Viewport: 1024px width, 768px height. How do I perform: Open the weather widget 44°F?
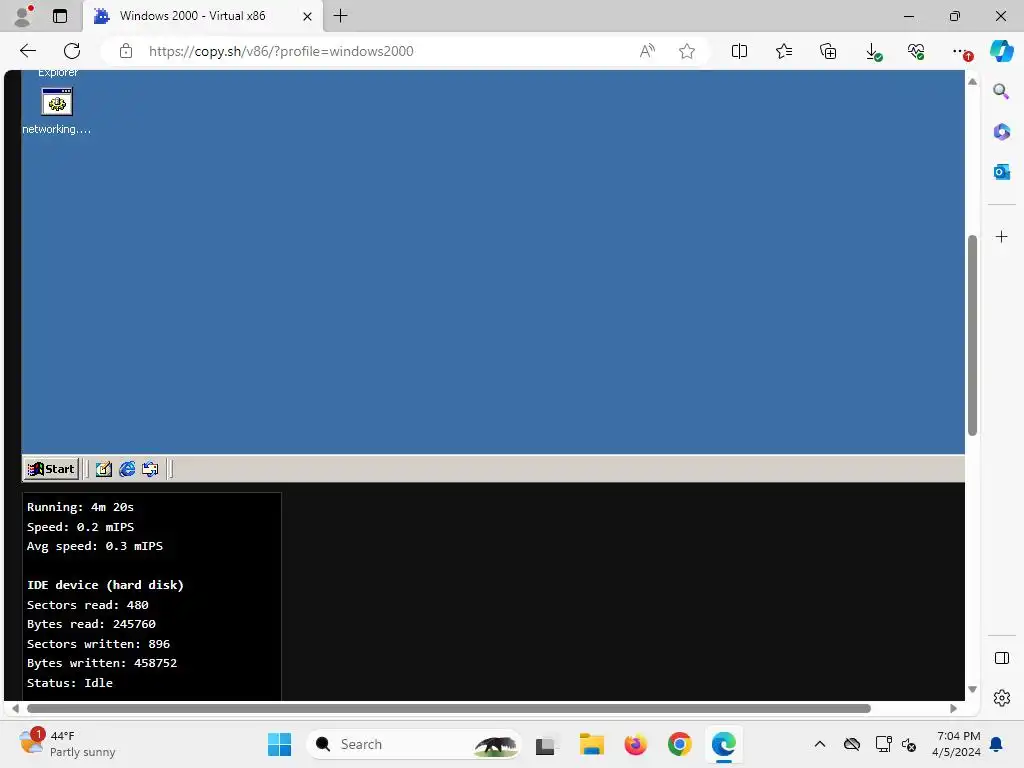click(x=67, y=744)
